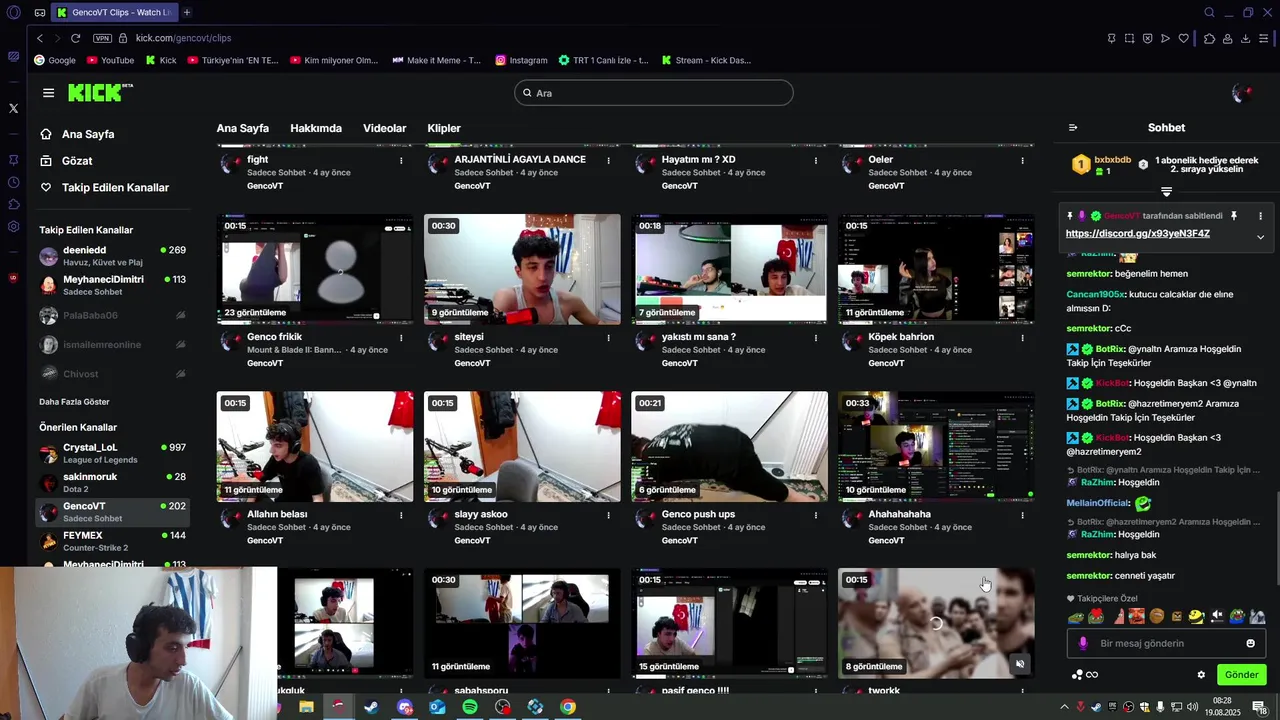Click the chat panel scrollbar
This screenshot has width=1280, height=720.
(x=1276, y=540)
